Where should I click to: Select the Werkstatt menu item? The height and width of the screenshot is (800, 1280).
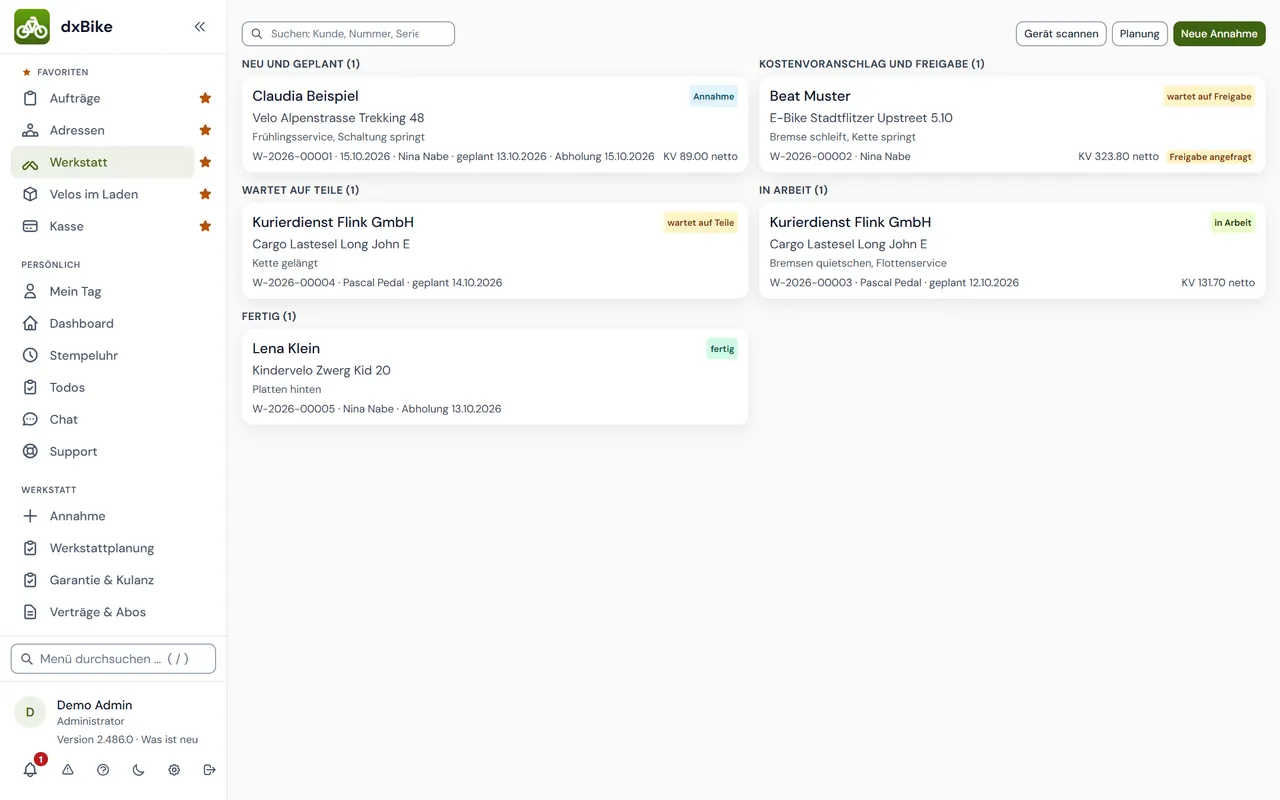tap(103, 162)
